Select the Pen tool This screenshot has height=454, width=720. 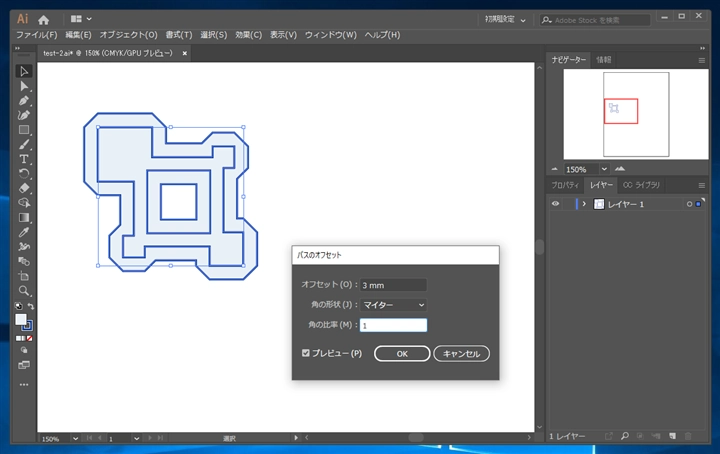24,101
